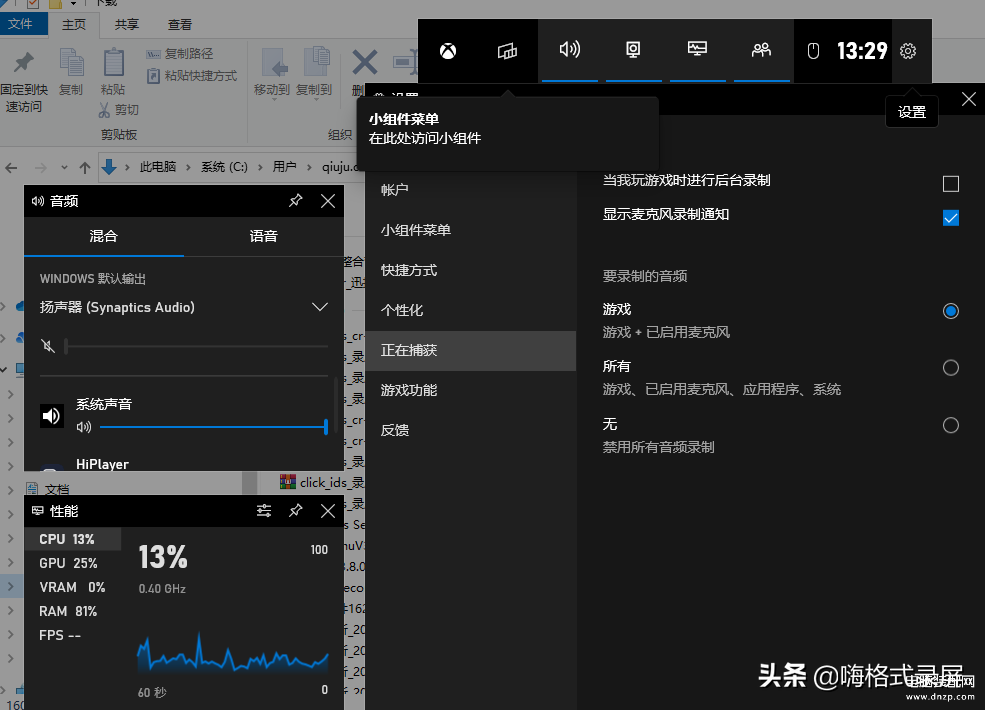Expand chevron after 此电脑 in address bar
This screenshot has height=710, width=985.
pyautogui.click(x=188, y=167)
